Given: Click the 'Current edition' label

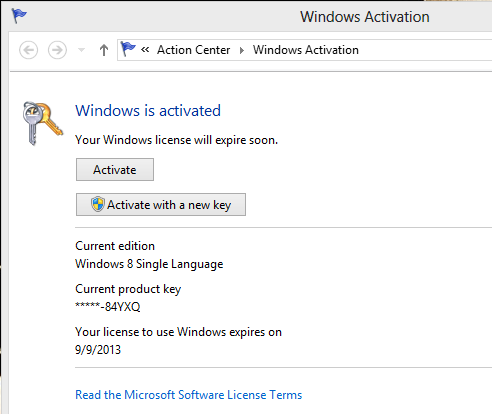Looking at the screenshot, I should (115, 246).
